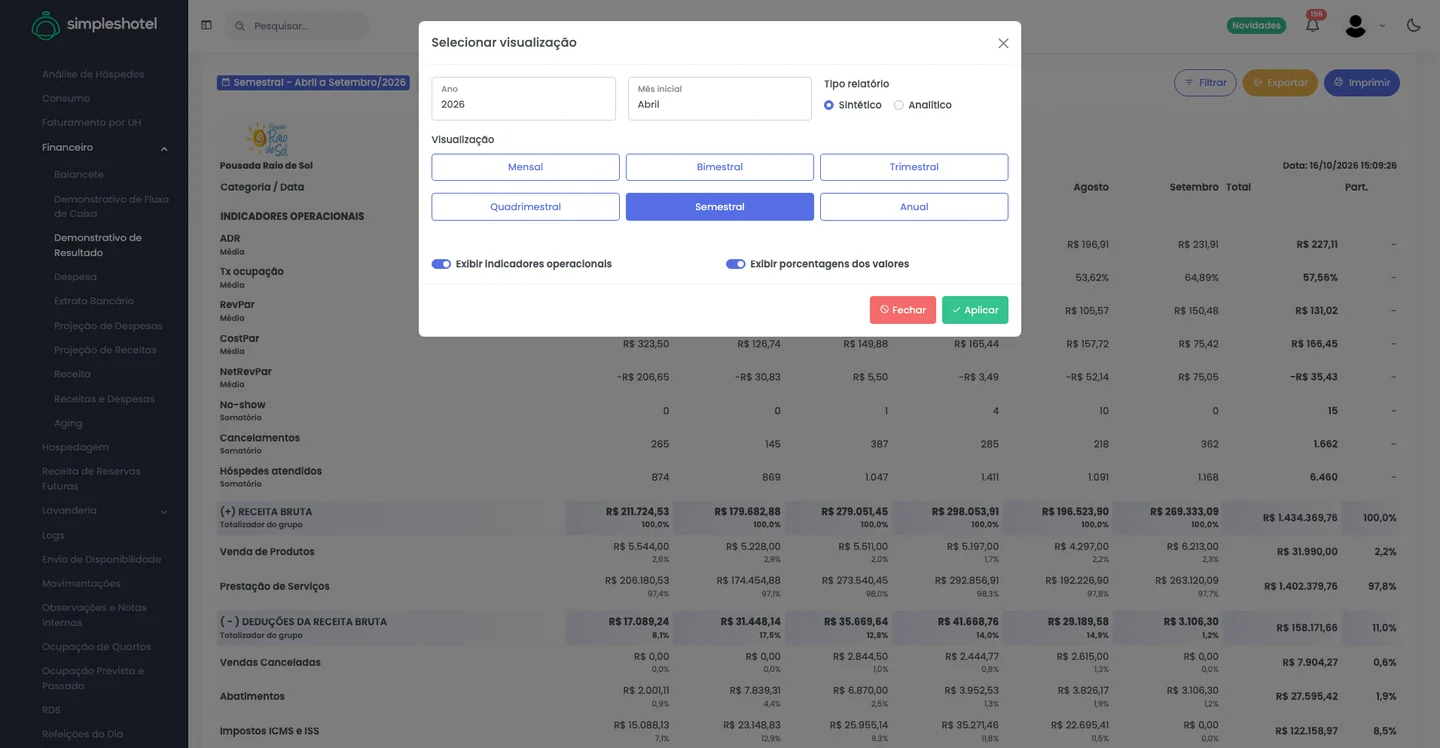Open Demonstrativo de Fluxo de Caixa
Viewport: 1440px width, 748px height.
click(111, 206)
